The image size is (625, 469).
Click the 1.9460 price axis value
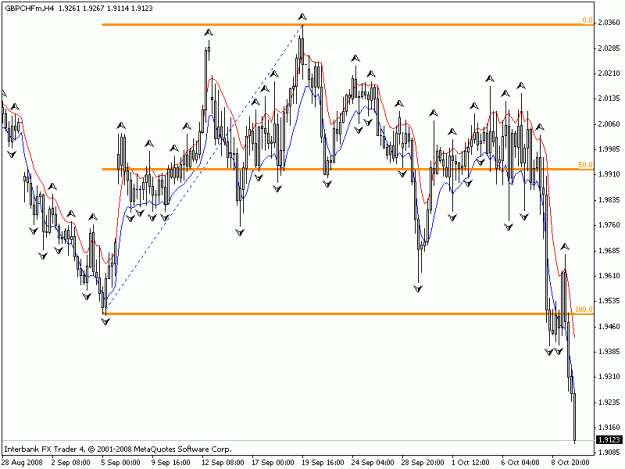[x=609, y=326]
